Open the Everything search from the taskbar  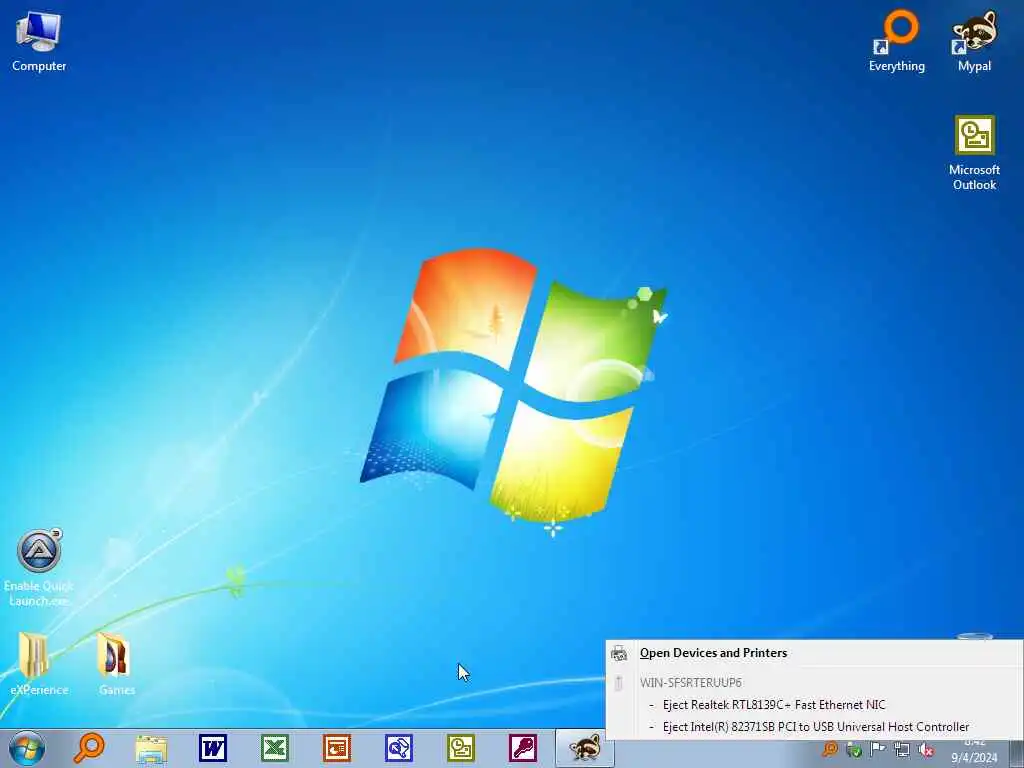88,748
